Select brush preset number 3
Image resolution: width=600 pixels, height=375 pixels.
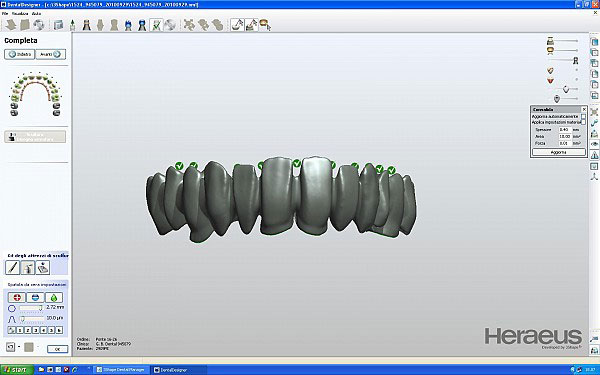[36, 330]
